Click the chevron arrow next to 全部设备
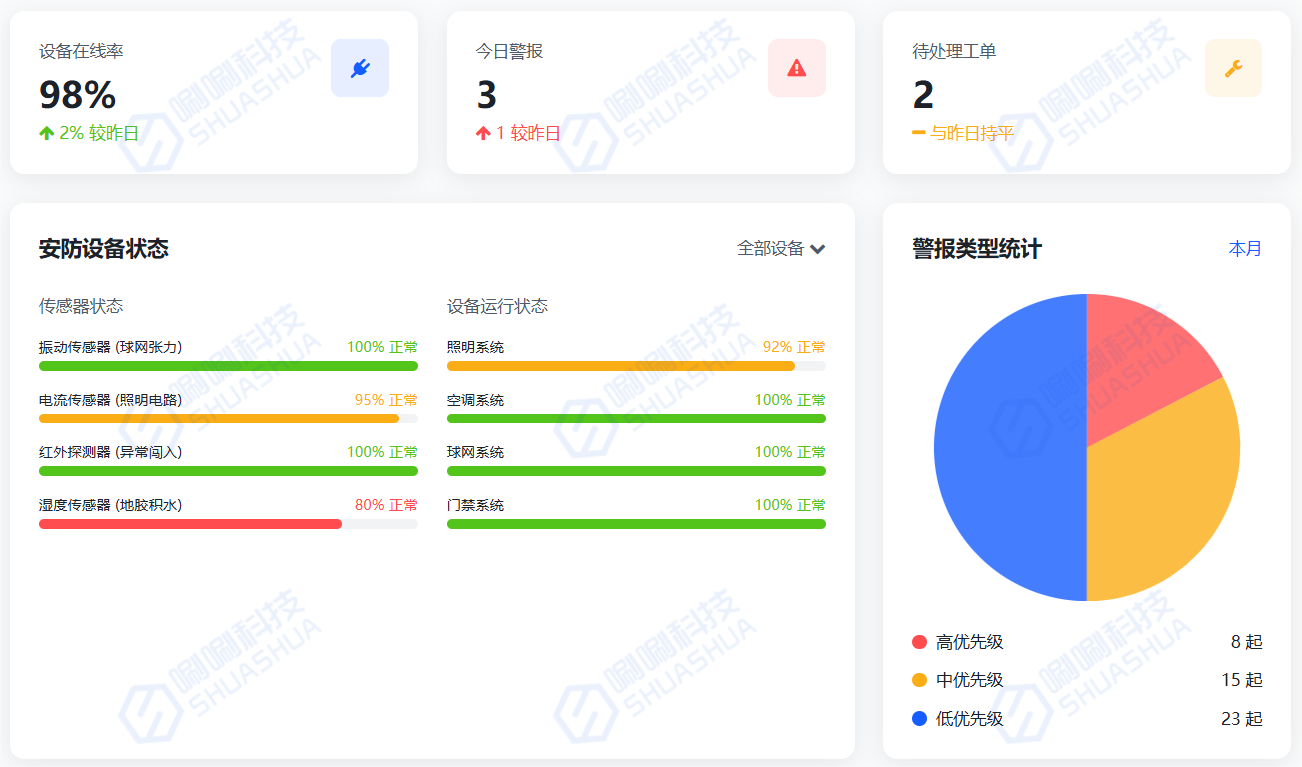This screenshot has width=1302, height=767. click(818, 249)
